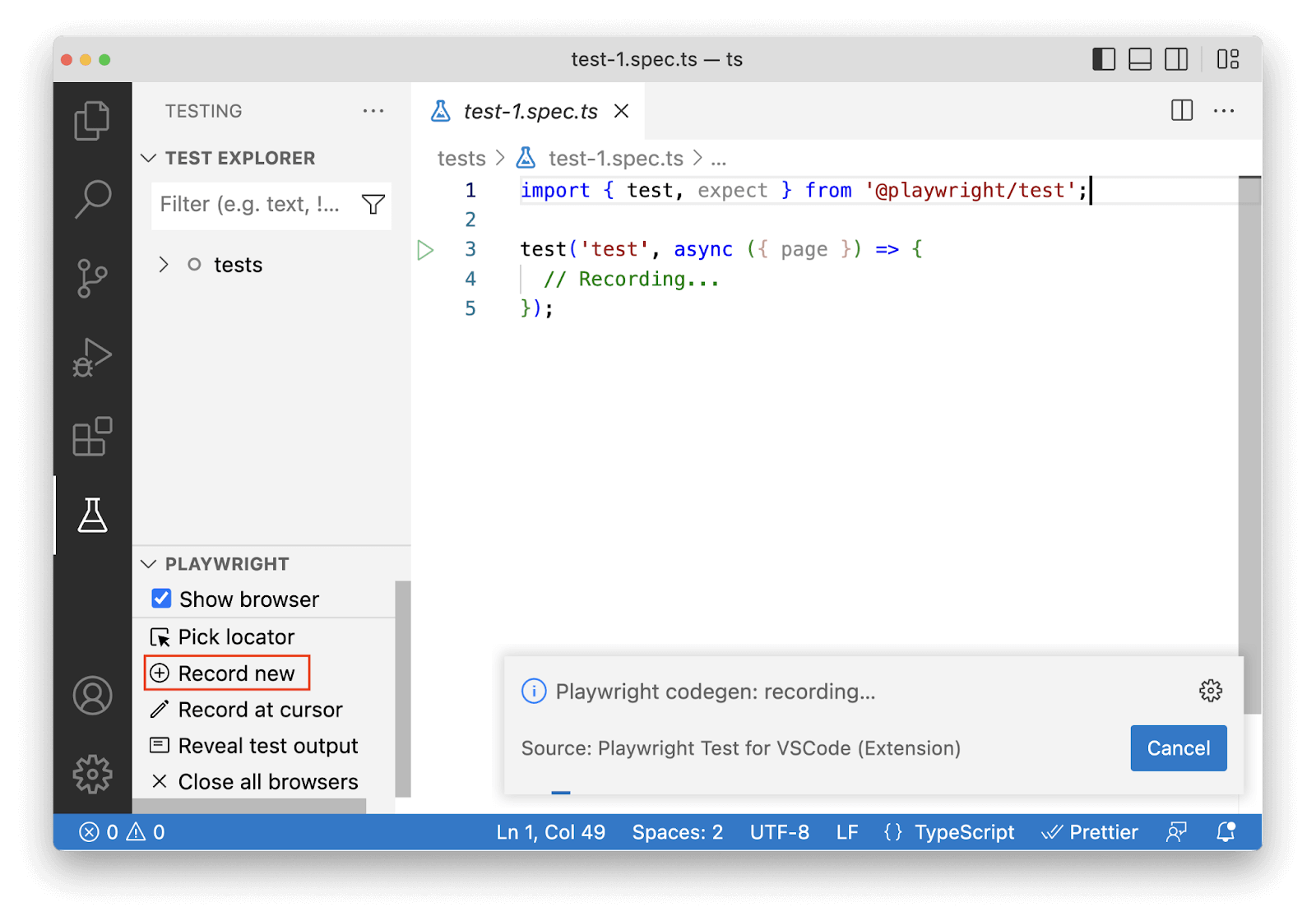Screen dimensions: 1316x921
Task: Click Record new in Playwright panel
Action: coord(236,673)
